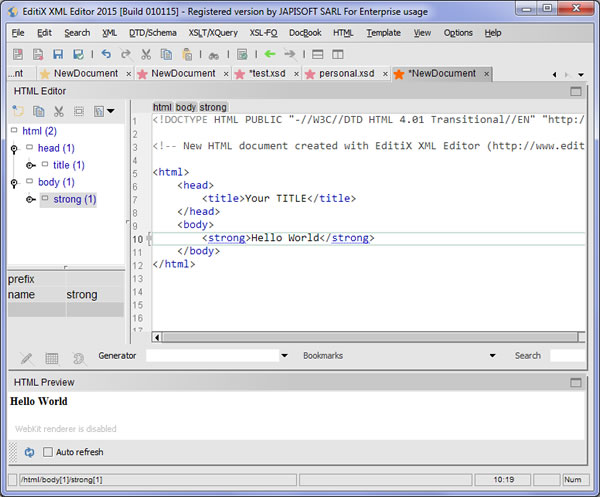Open the Generator combo box dropdown
Image resolution: width=600 pixels, height=497 pixels.
coord(284,355)
